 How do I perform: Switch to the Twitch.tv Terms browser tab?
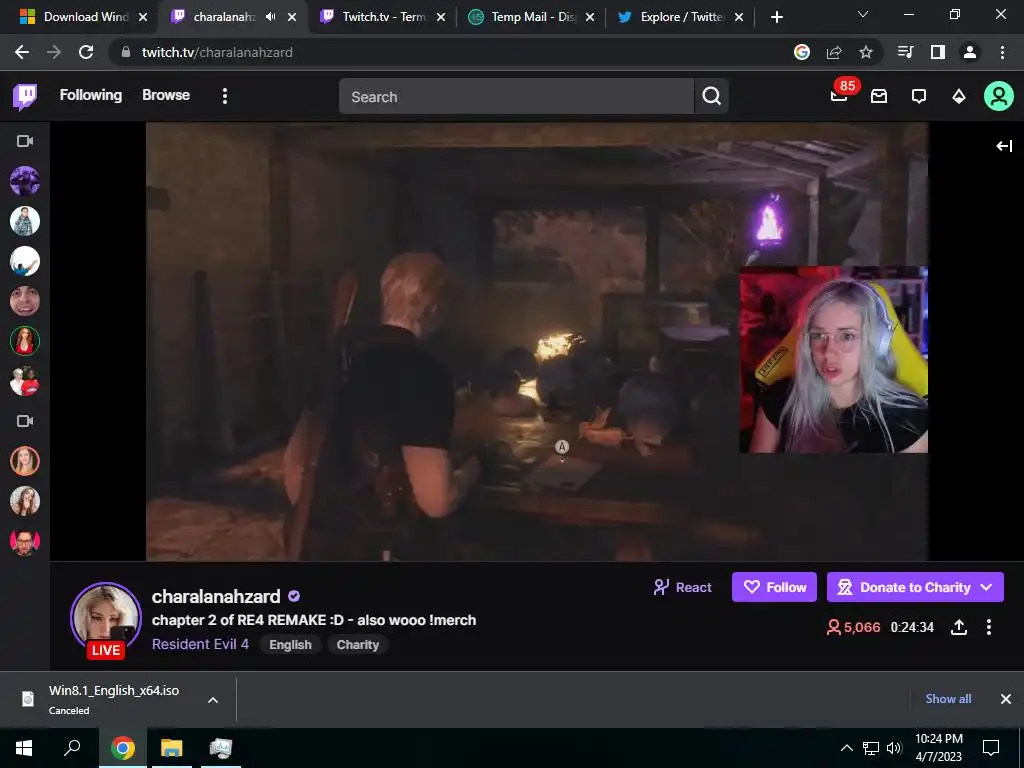pyautogui.click(x=382, y=17)
